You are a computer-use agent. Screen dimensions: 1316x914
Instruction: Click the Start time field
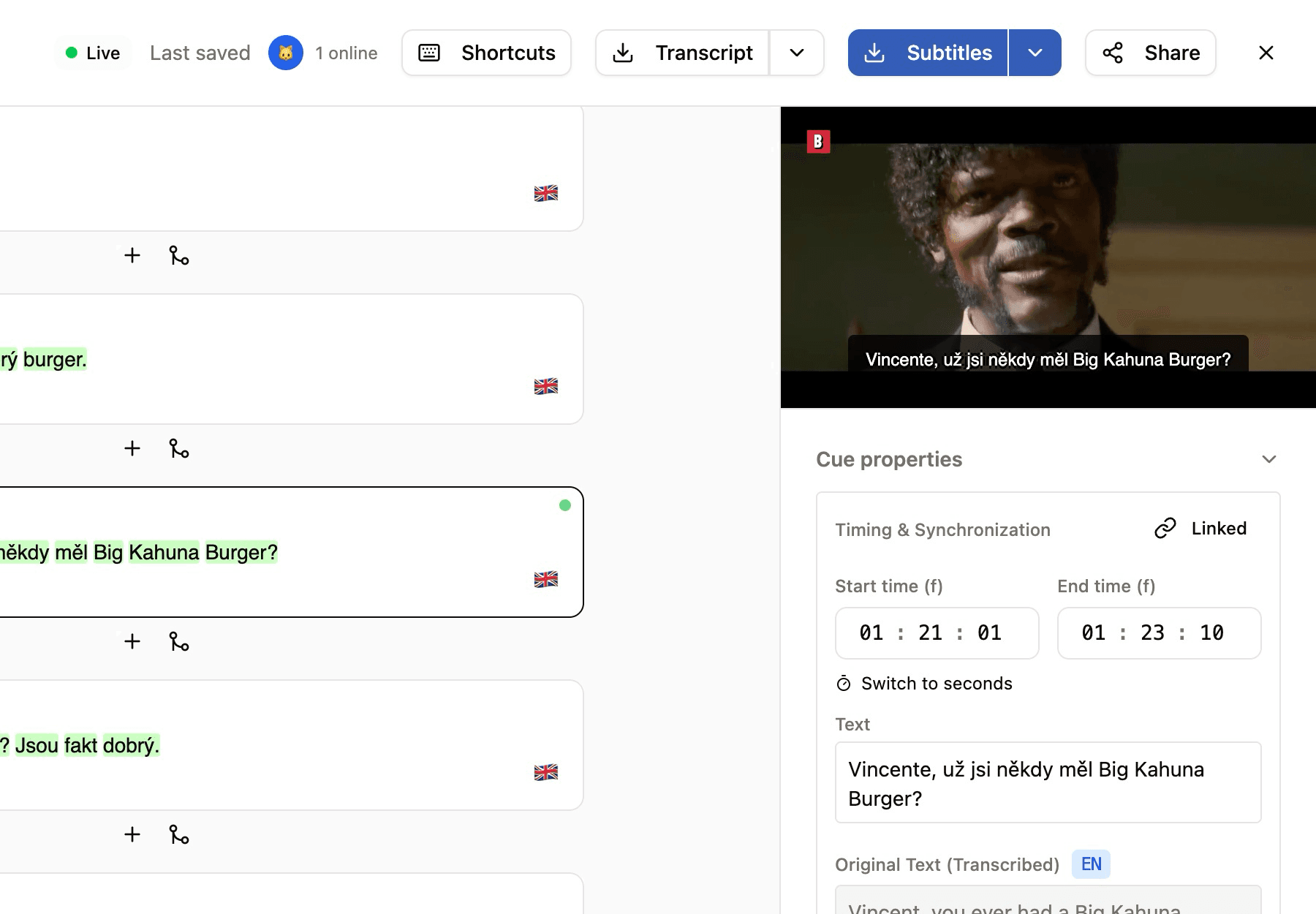pyautogui.click(x=937, y=633)
